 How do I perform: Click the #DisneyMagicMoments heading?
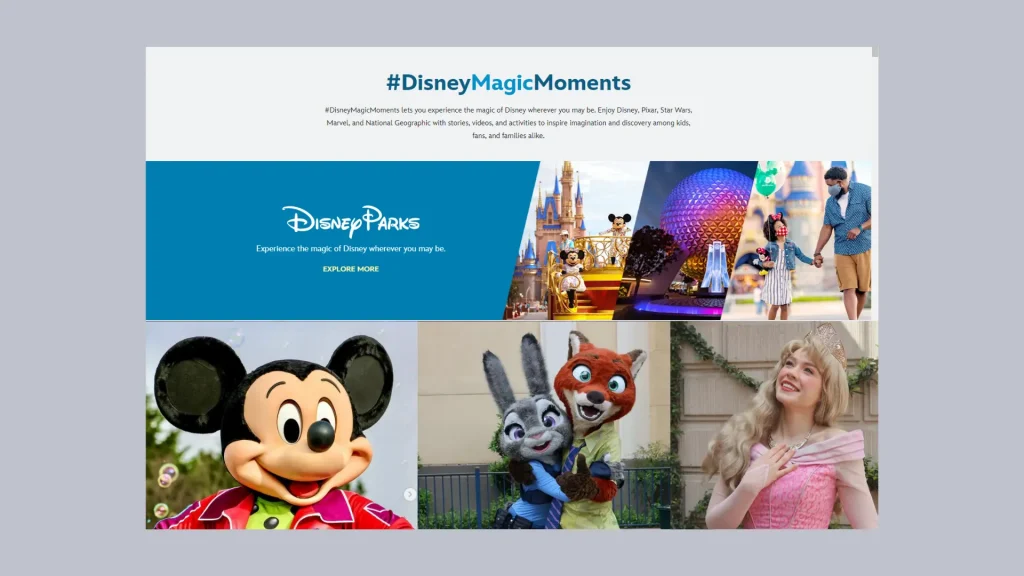pyautogui.click(x=508, y=83)
